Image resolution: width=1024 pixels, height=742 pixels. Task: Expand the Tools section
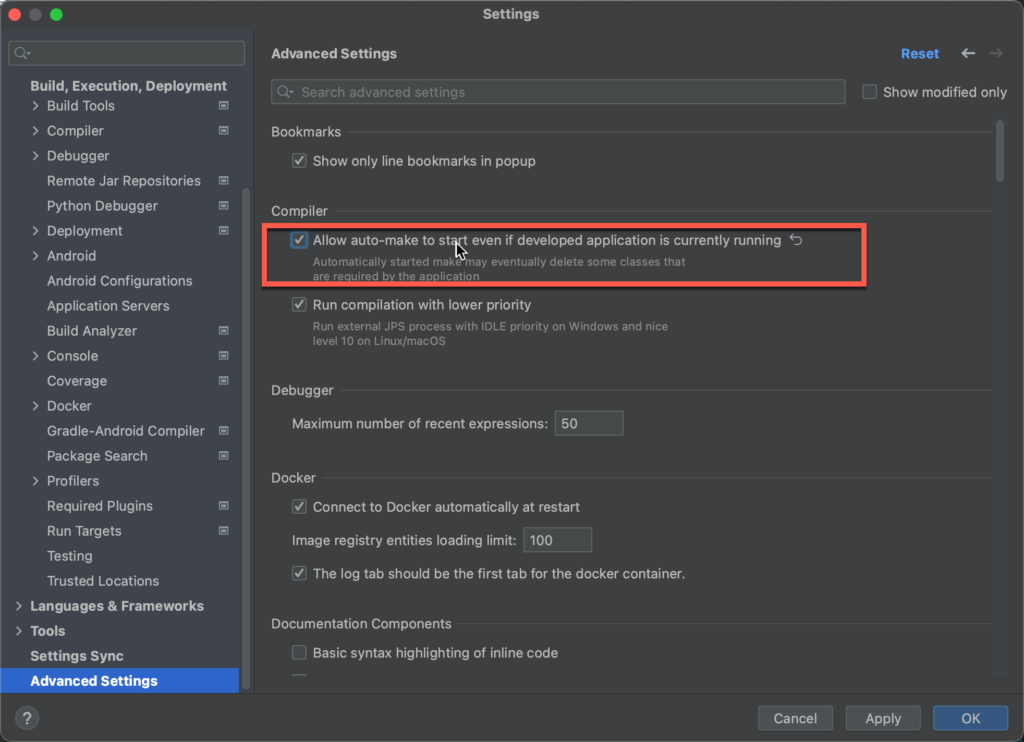pyautogui.click(x=19, y=631)
